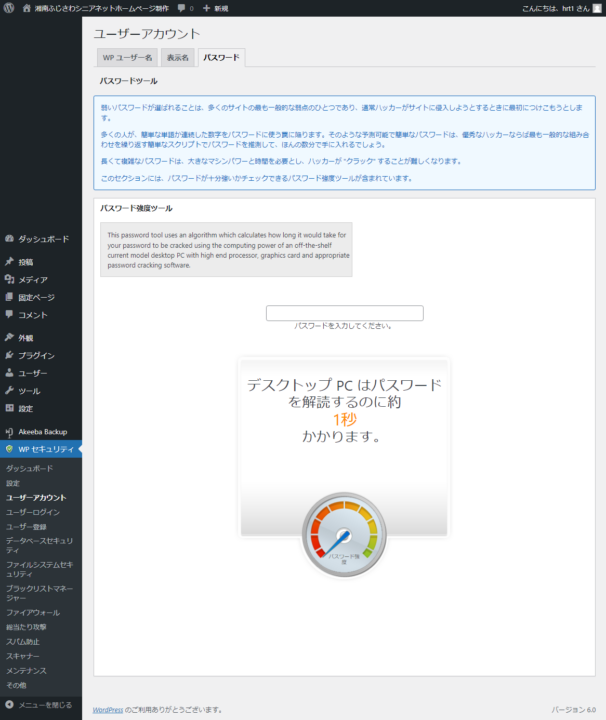Screen dimensions: 606x720
Task: Open the メンテナンス submenu item
Action: (x=26, y=670)
